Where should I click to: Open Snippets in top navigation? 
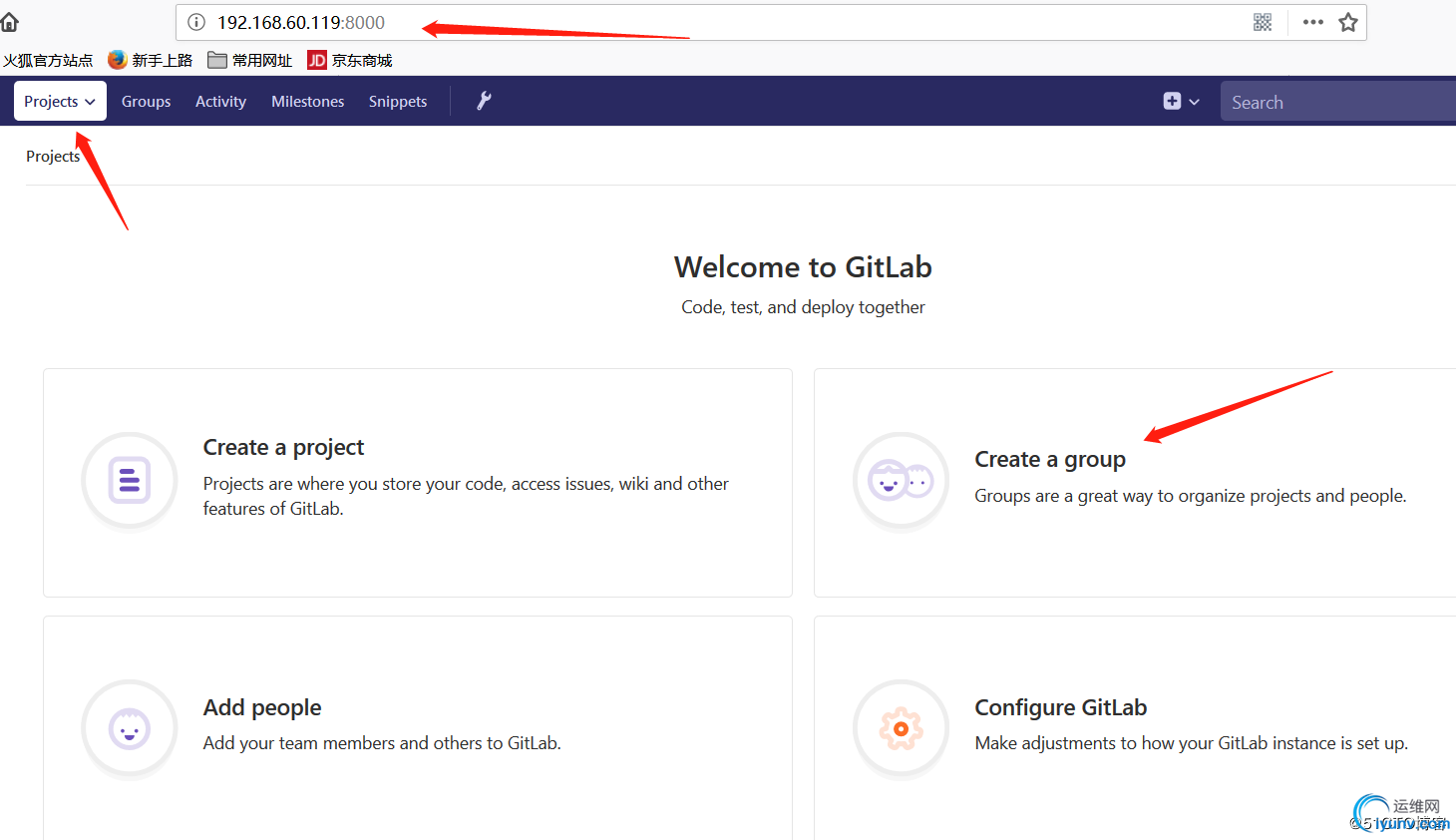(x=398, y=101)
